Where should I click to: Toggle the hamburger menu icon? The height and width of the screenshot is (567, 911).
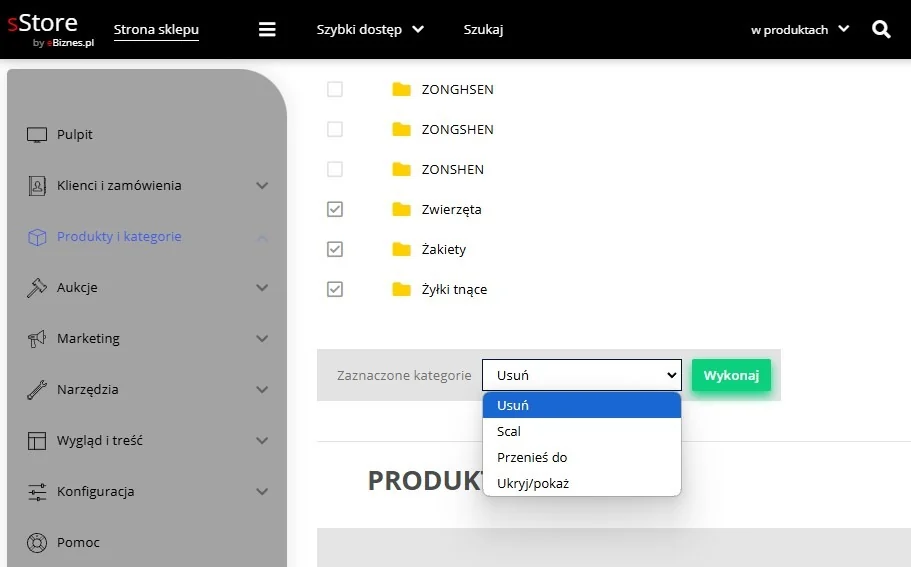point(267,29)
